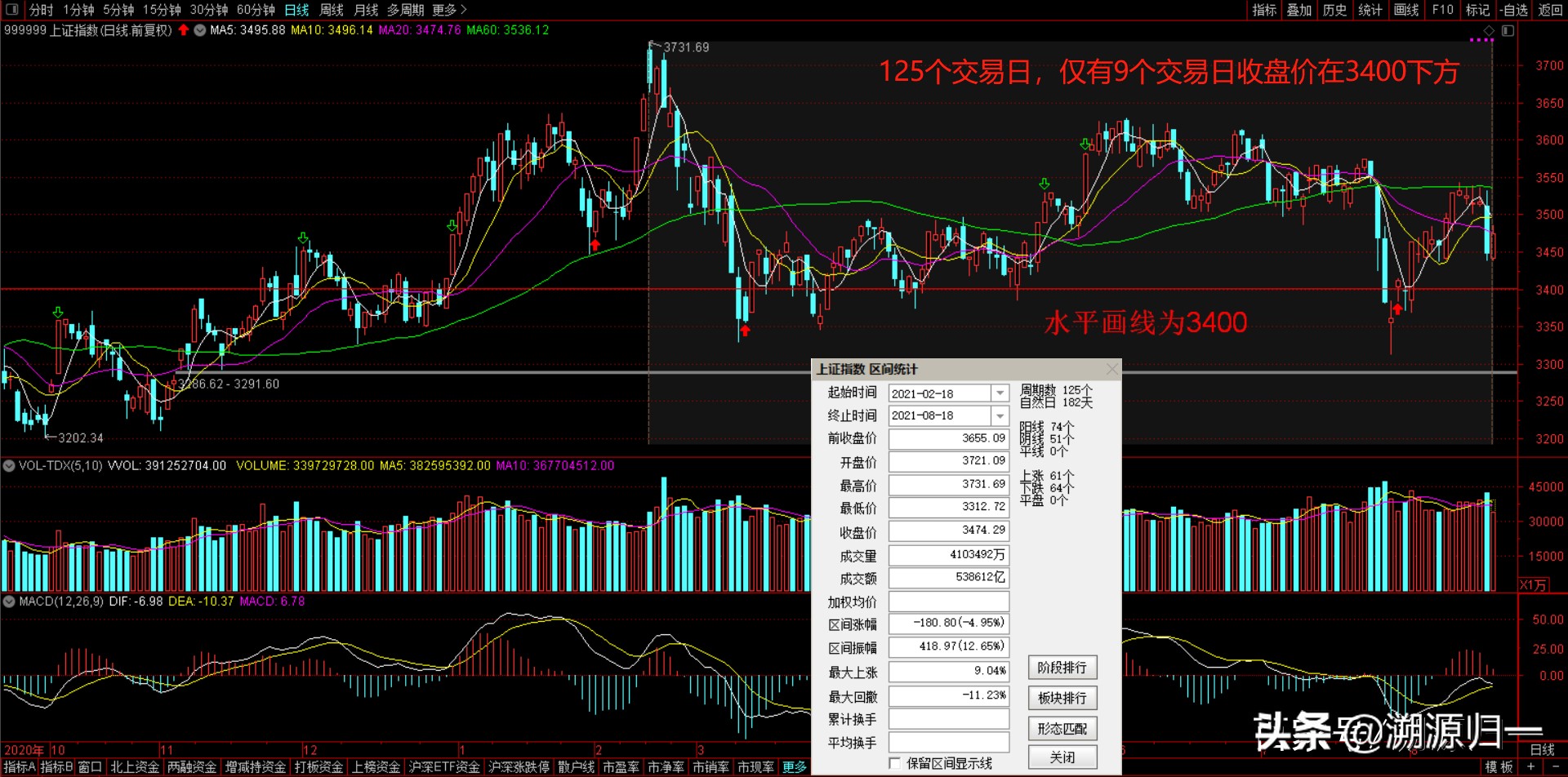Switch to 15分钟 timeframe

click(162, 10)
